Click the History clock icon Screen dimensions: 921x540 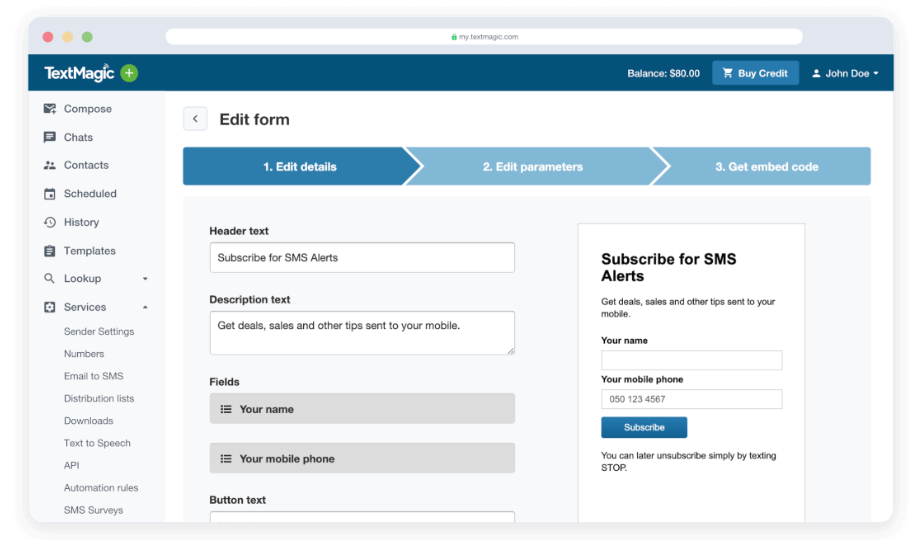pyautogui.click(x=50, y=222)
